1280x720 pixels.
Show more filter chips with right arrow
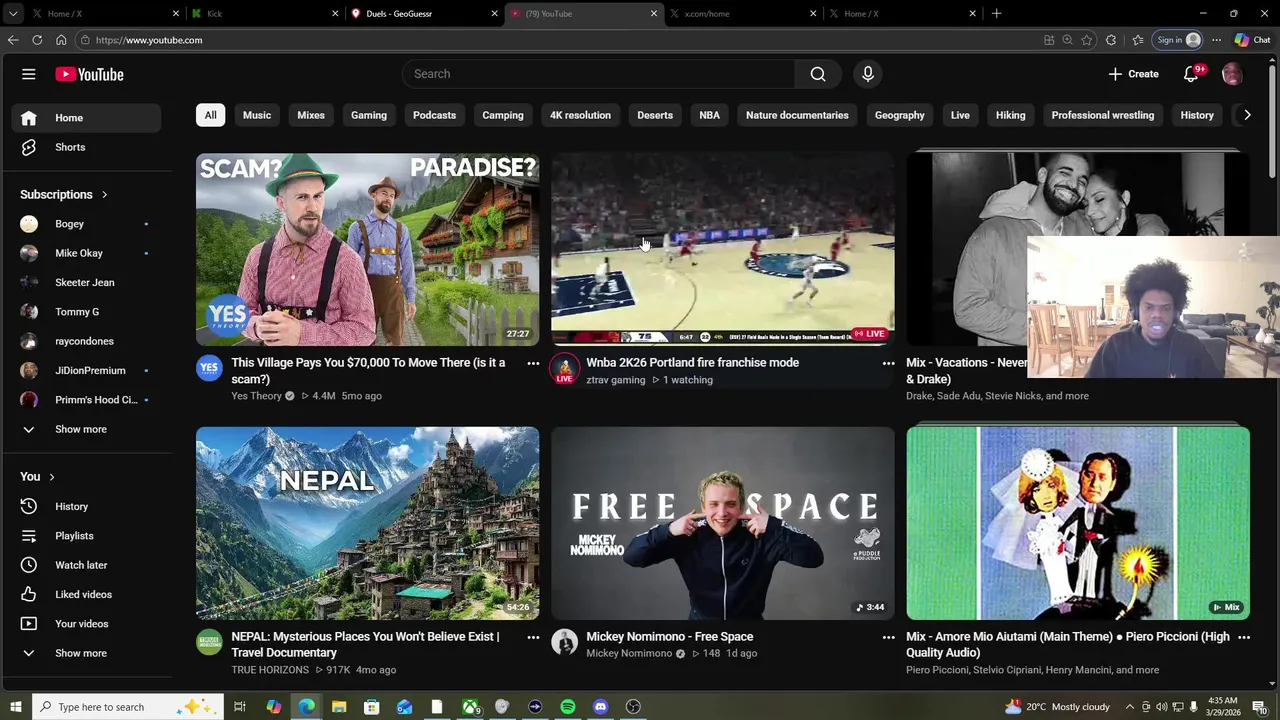[1247, 115]
